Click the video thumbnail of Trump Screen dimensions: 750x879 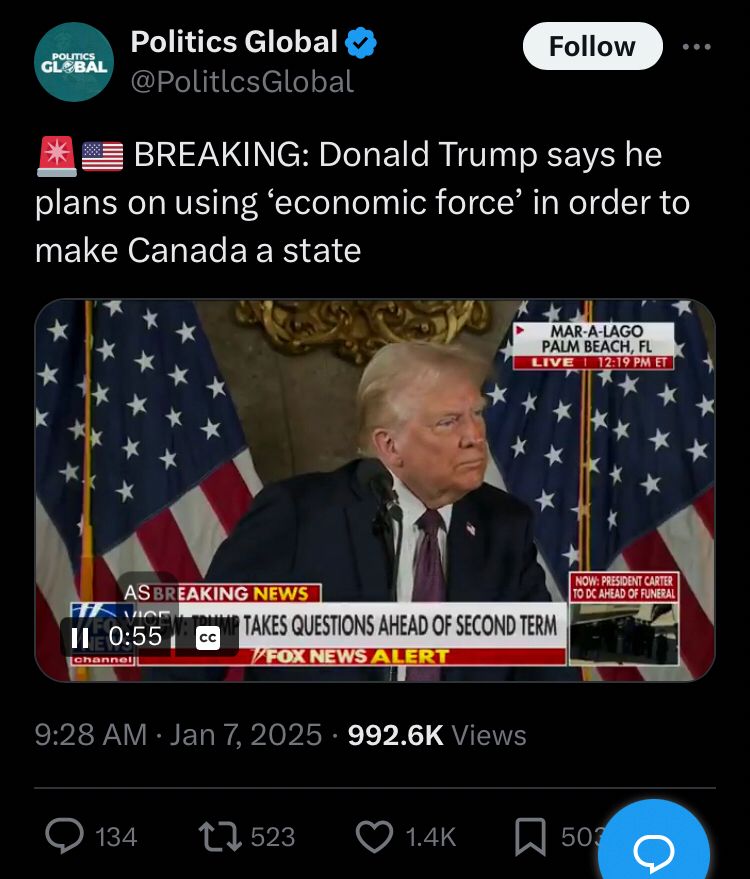pyautogui.click(x=375, y=491)
